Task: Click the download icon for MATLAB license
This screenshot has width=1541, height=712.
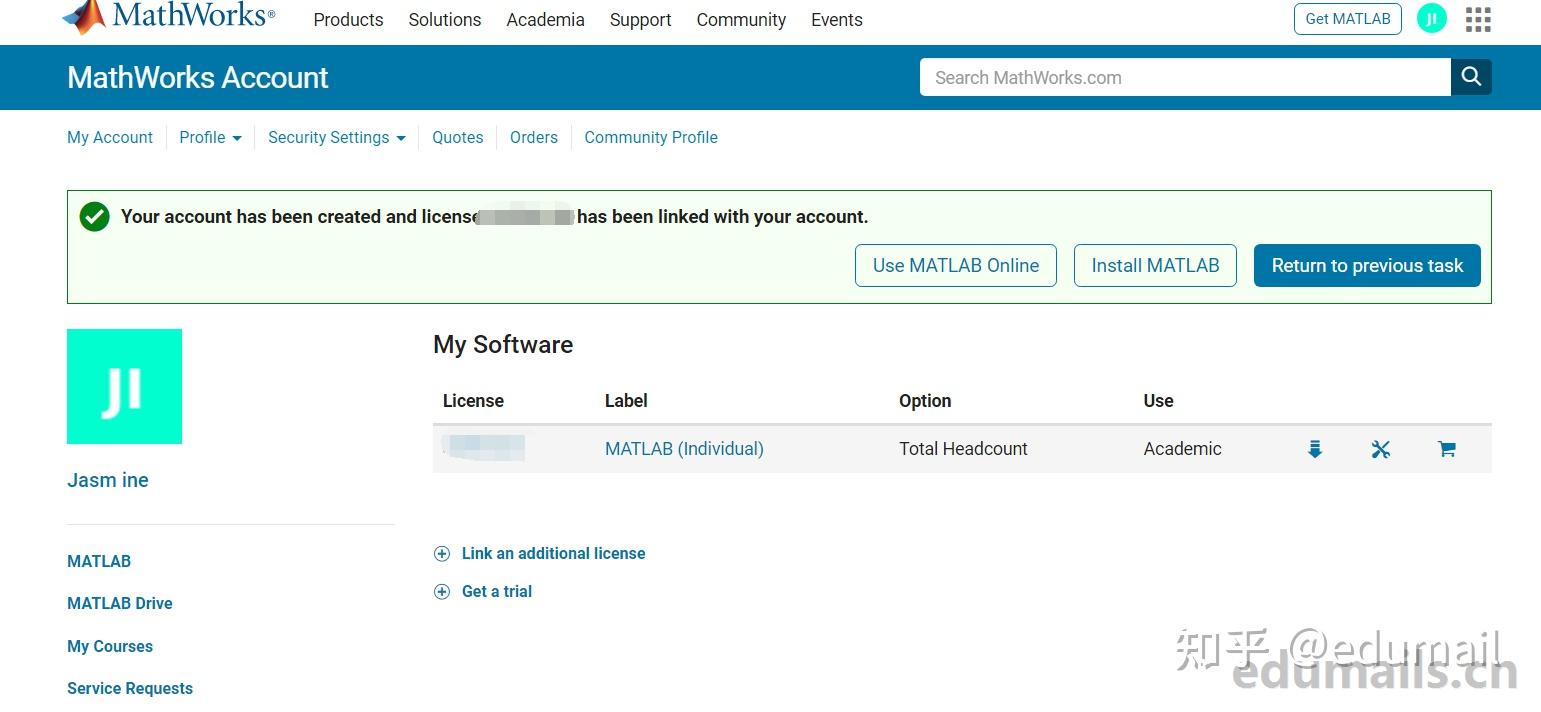Action: pos(1315,449)
